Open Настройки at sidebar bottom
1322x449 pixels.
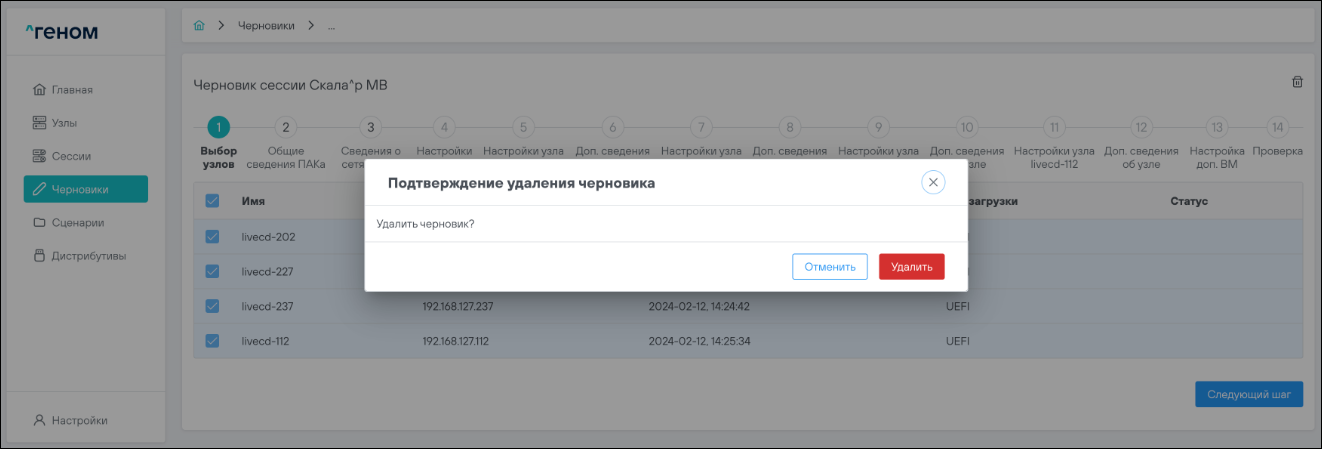79,420
